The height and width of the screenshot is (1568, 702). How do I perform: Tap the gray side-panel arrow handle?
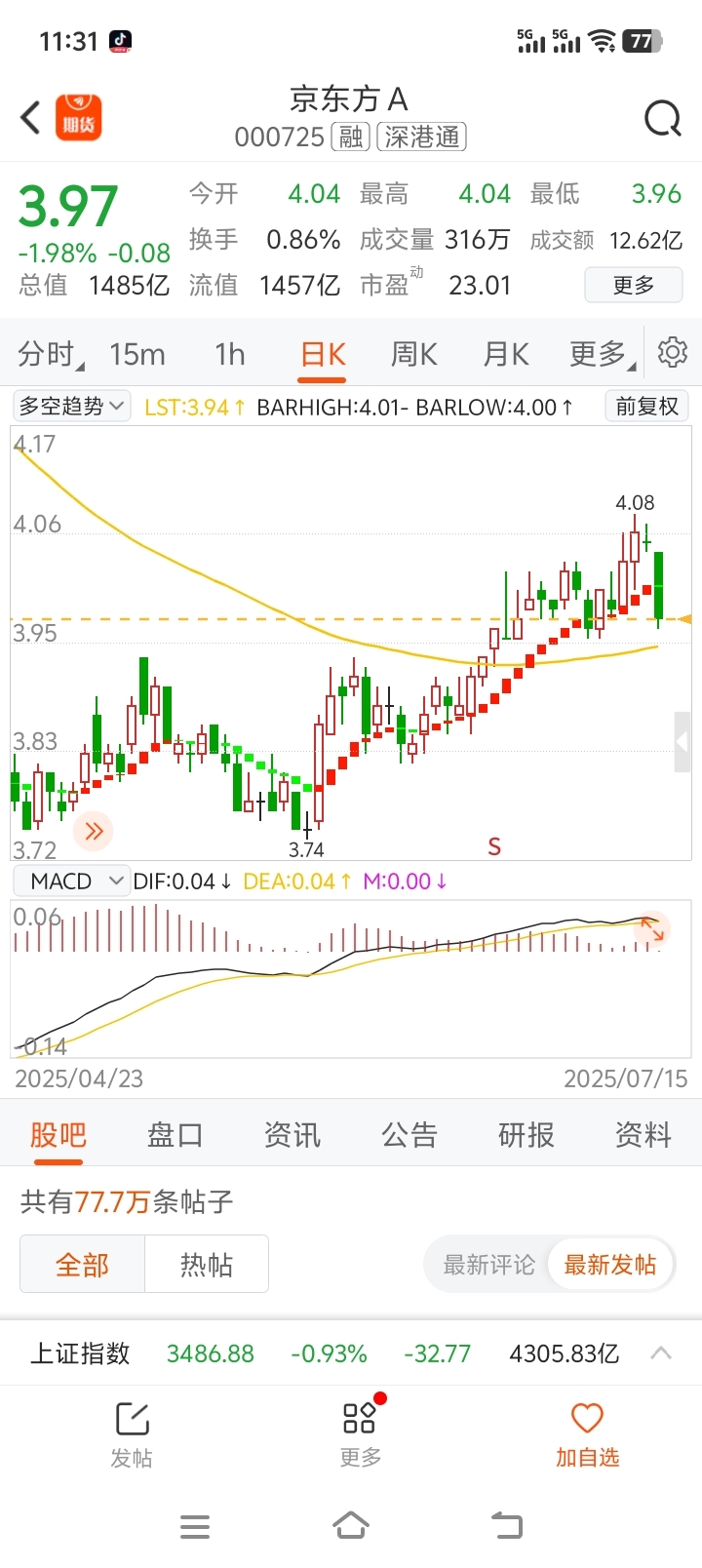click(682, 742)
